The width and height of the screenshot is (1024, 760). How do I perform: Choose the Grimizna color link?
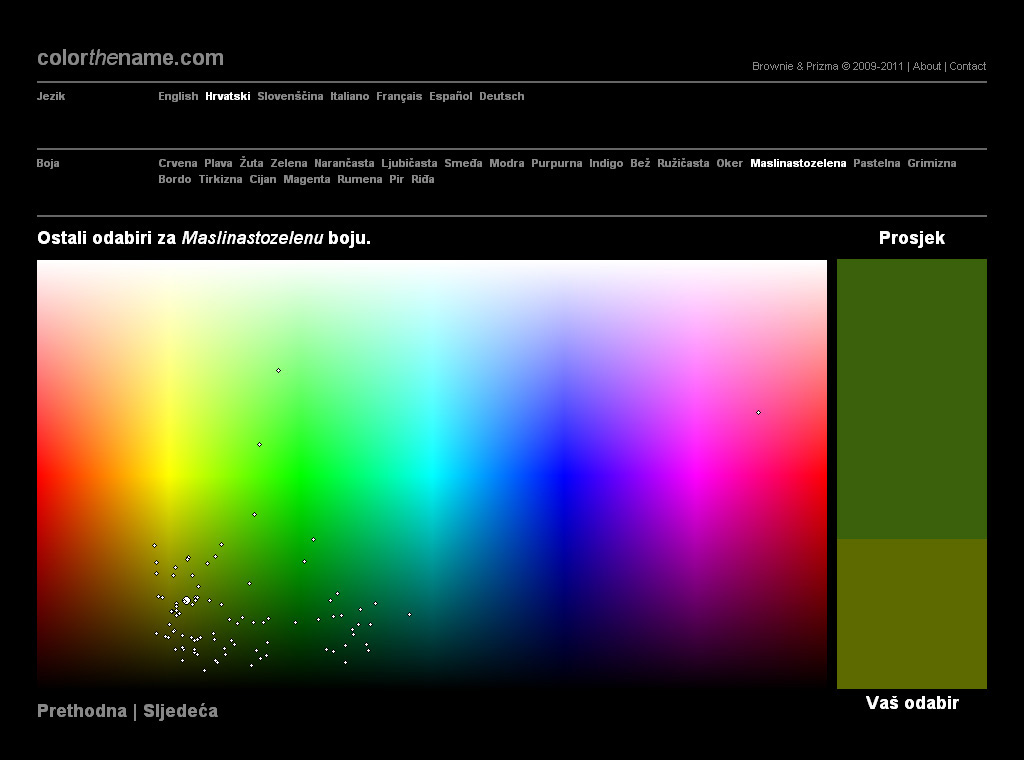tap(931, 164)
